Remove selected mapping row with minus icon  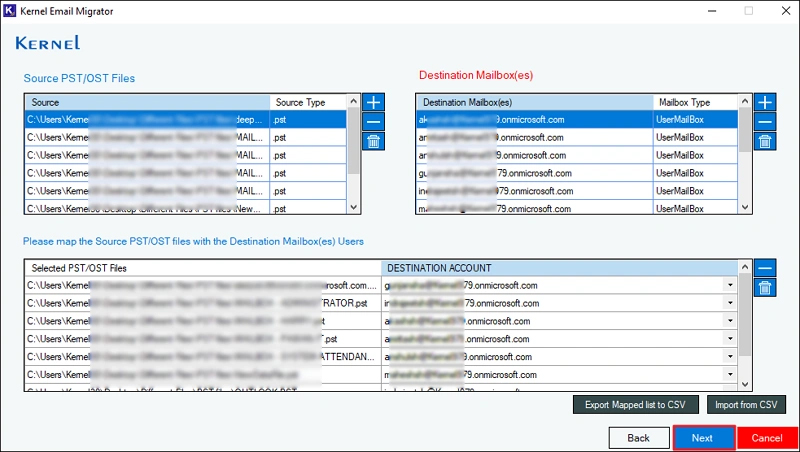click(765, 268)
